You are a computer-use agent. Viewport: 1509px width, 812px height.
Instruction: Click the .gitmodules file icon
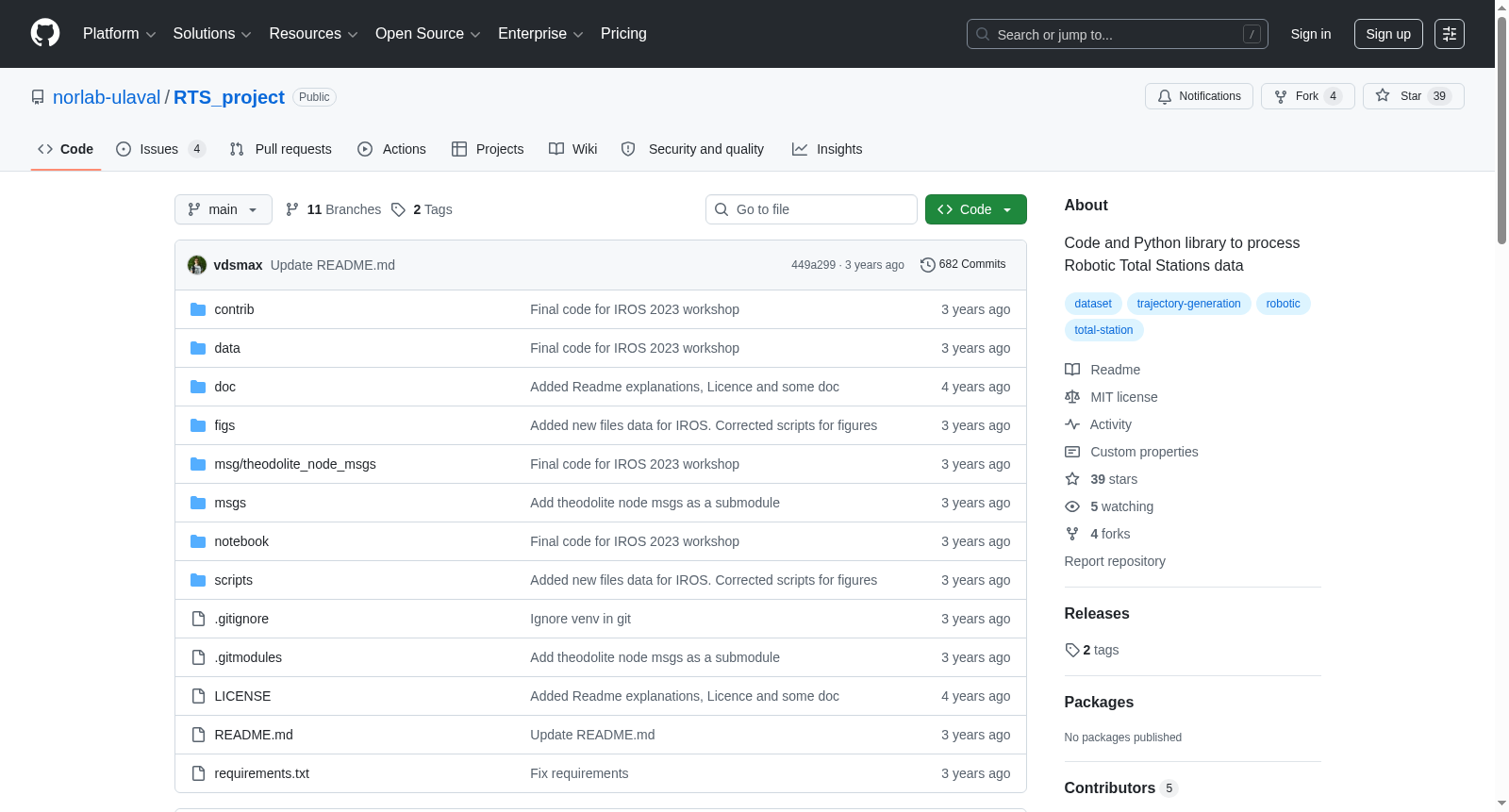(198, 657)
